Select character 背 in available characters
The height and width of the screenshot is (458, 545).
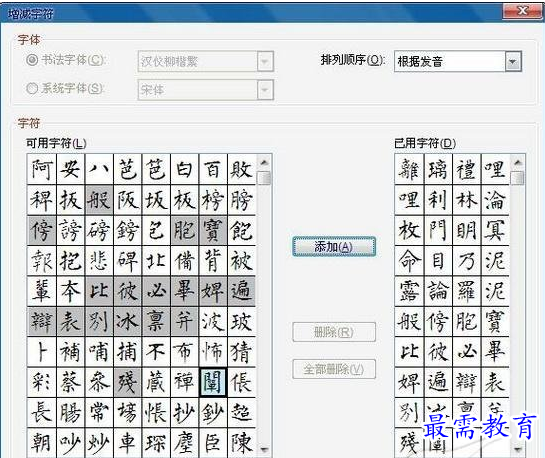tap(213, 261)
